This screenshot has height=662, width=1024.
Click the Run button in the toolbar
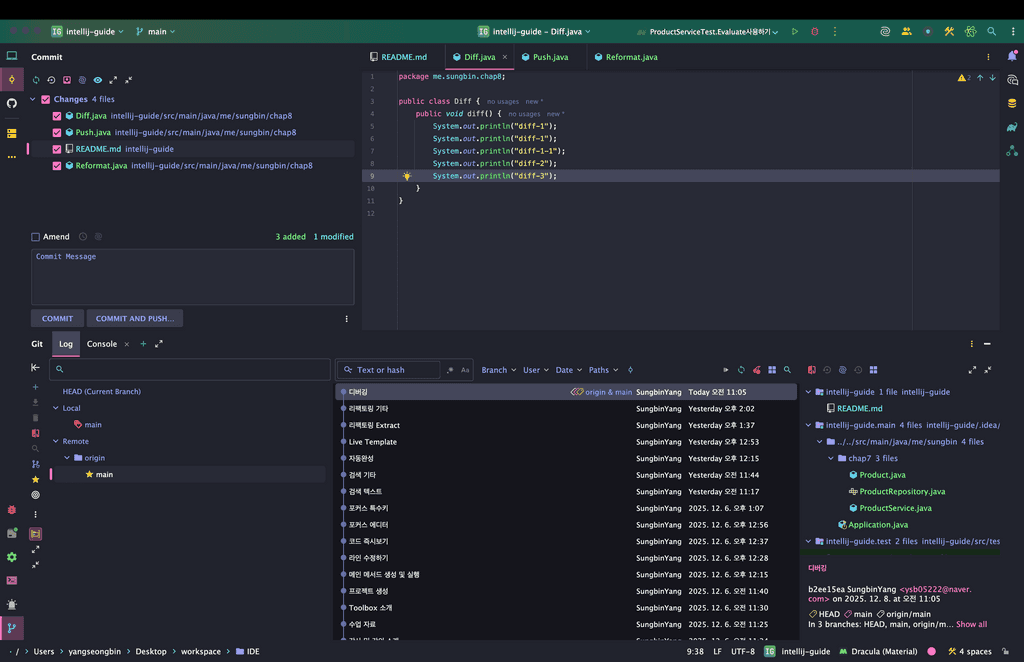795,32
